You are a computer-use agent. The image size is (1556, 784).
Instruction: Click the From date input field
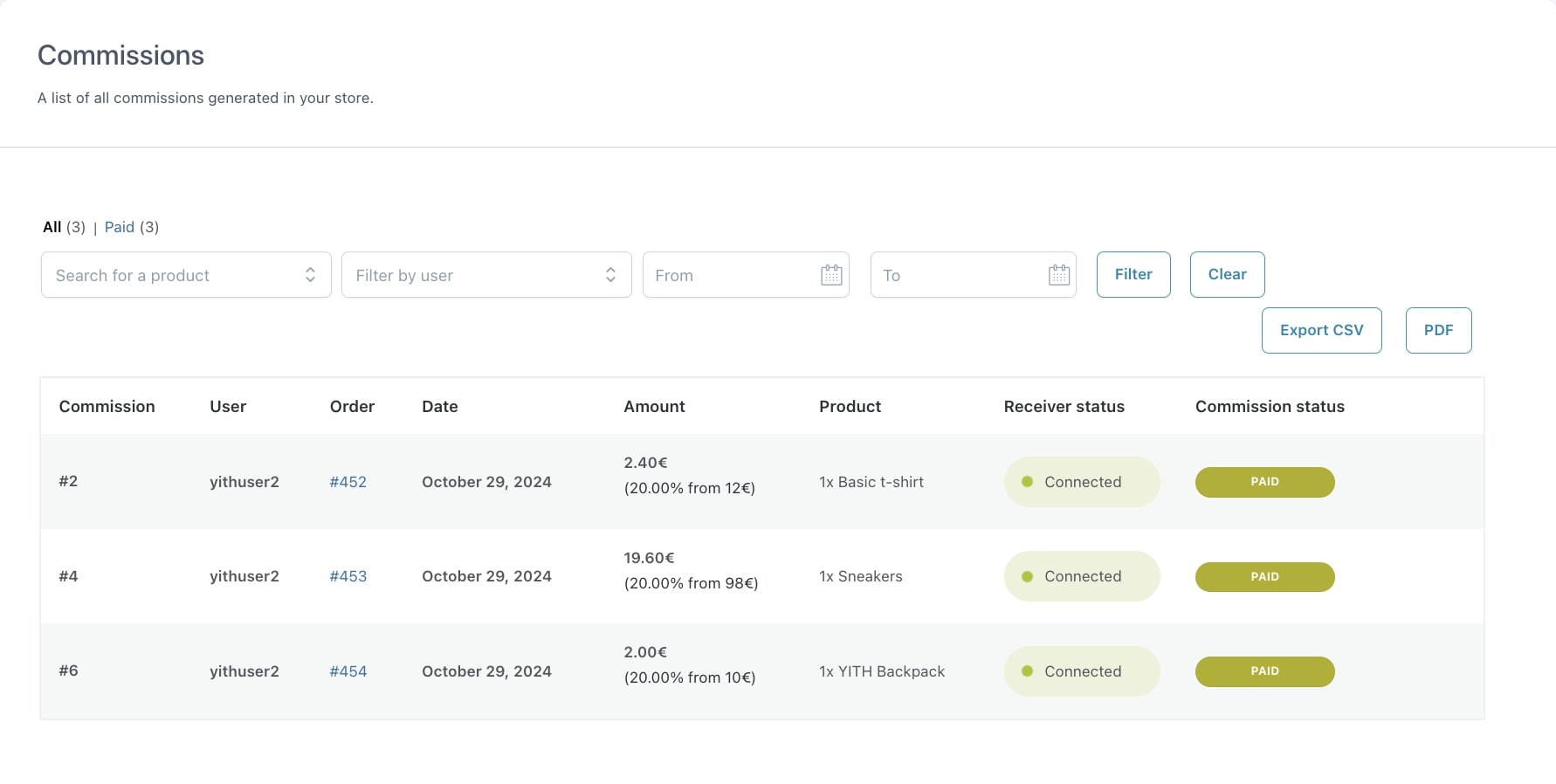pos(729,275)
